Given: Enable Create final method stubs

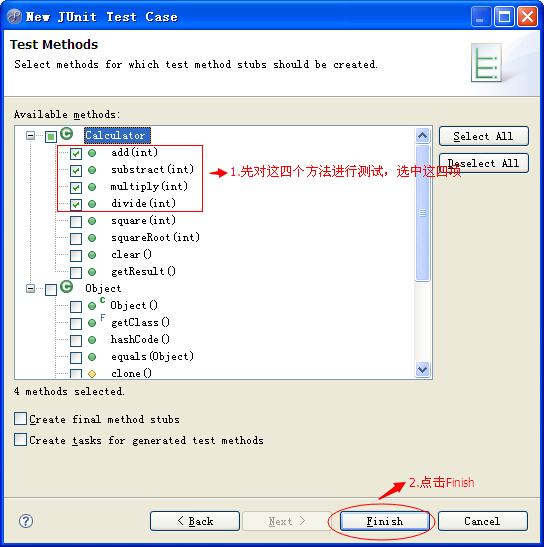Looking at the screenshot, I should pyautogui.click(x=20, y=418).
